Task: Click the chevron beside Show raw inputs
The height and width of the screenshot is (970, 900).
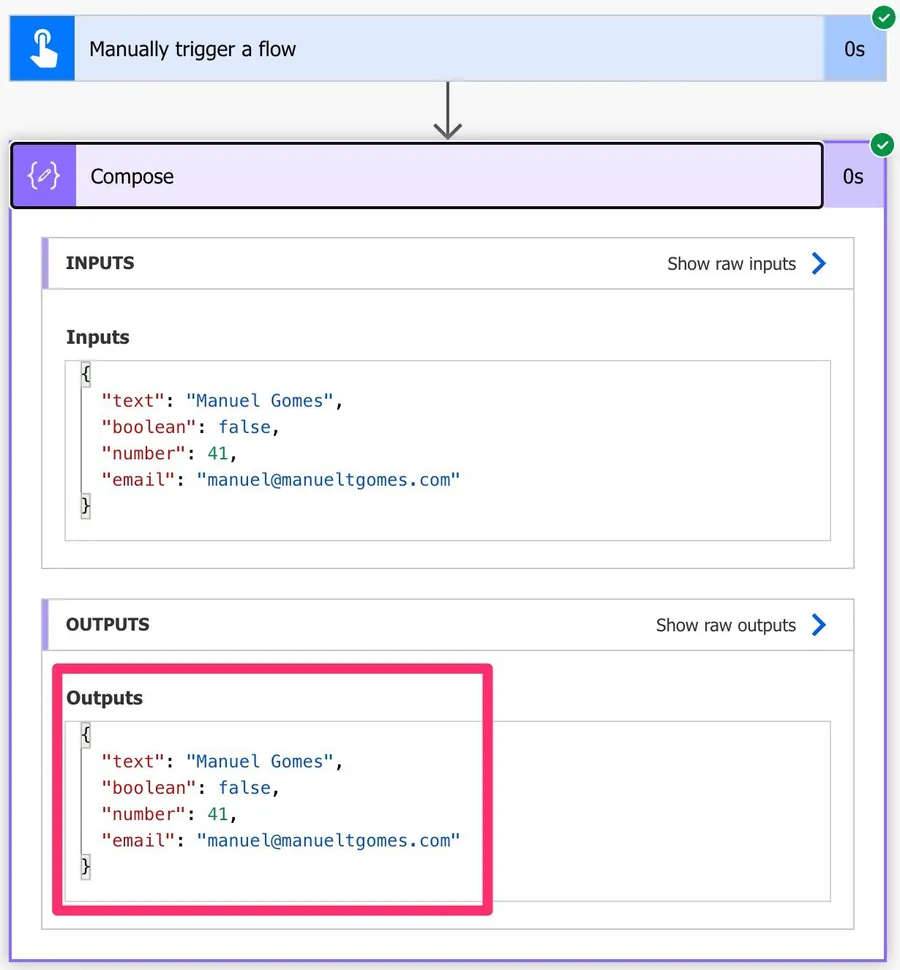Action: click(x=819, y=264)
